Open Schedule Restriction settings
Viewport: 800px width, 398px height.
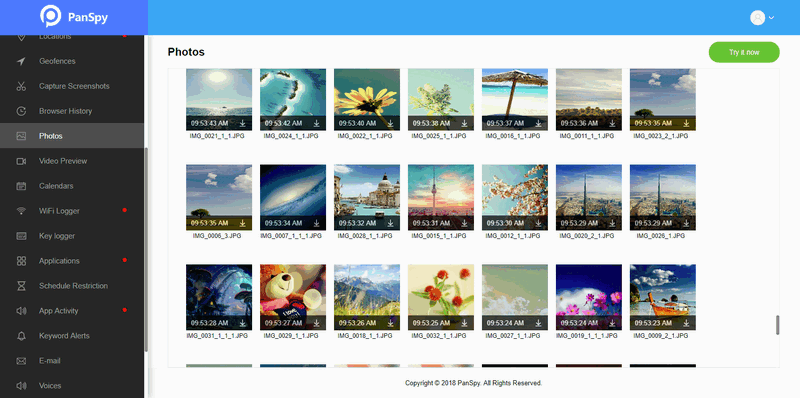pyautogui.click(x=72, y=286)
